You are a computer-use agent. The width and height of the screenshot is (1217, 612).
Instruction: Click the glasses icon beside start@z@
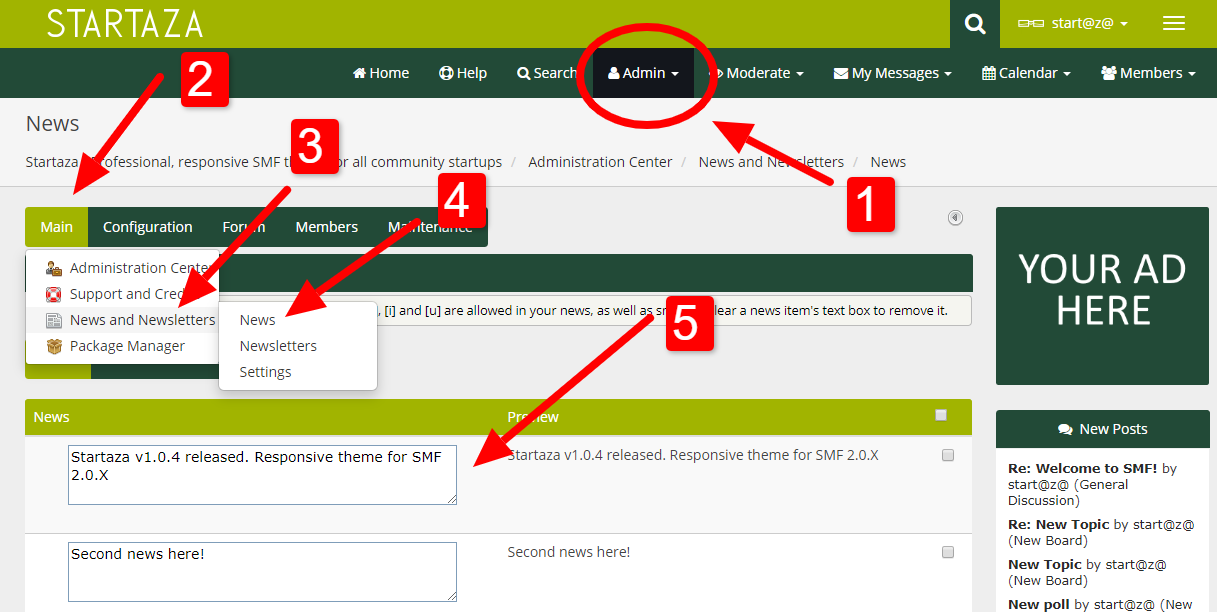(1031, 23)
